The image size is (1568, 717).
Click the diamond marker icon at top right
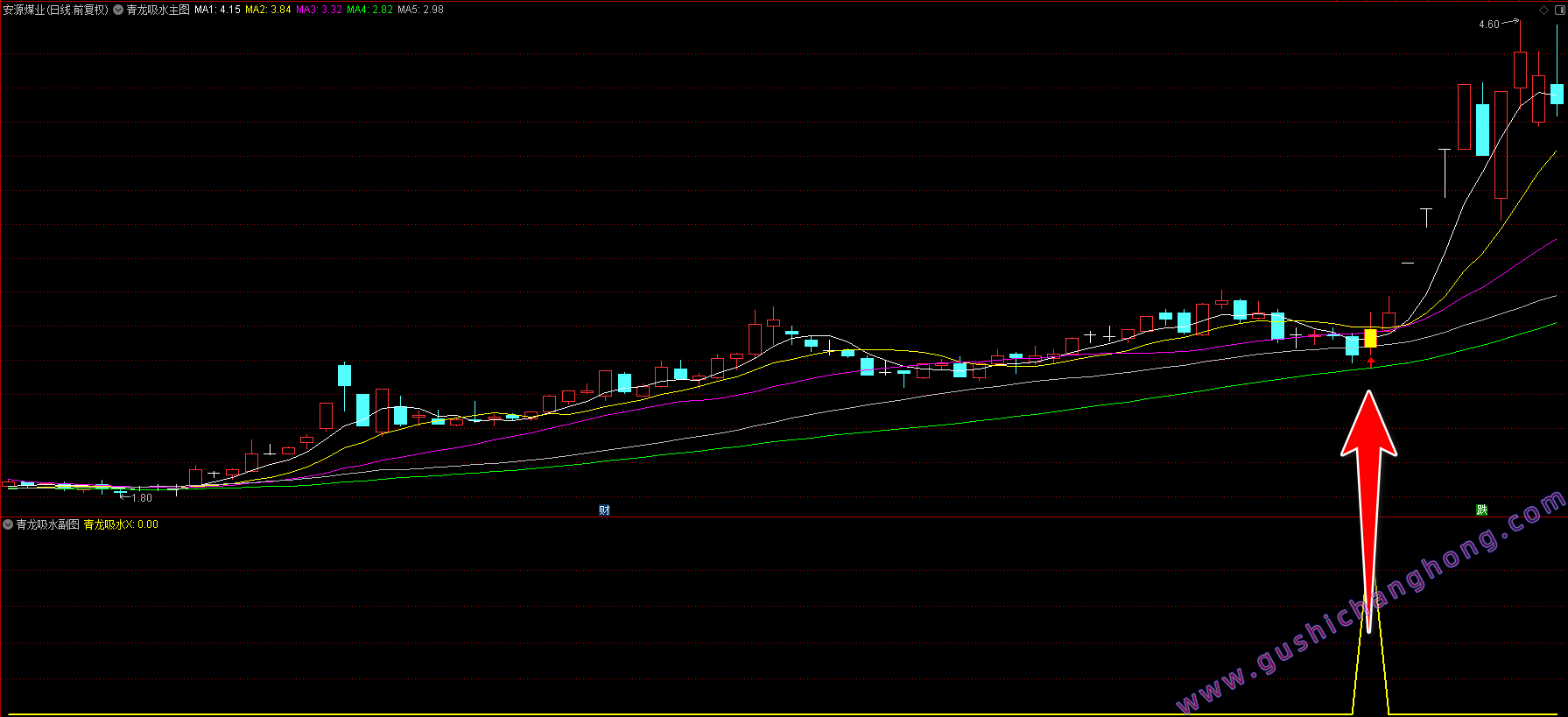1543,10
